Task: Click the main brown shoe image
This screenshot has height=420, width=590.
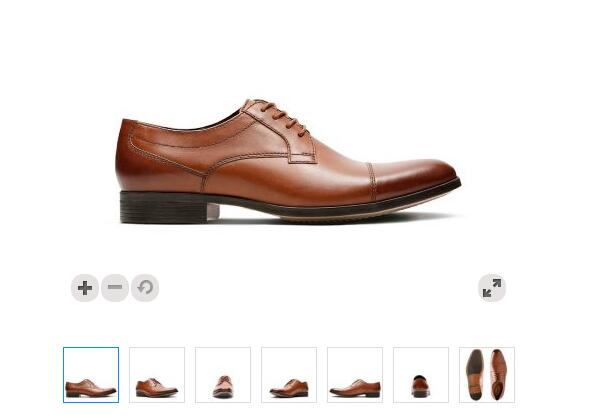Action: (288, 162)
